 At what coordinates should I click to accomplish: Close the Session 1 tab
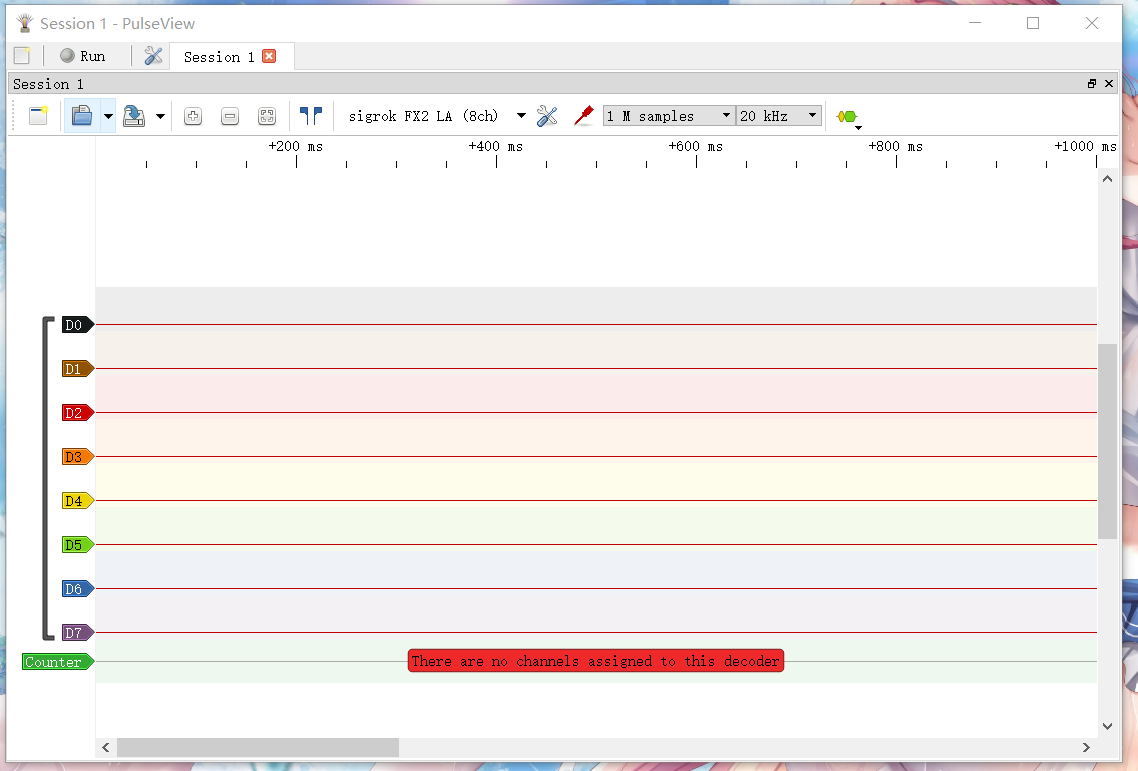point(269,56)
